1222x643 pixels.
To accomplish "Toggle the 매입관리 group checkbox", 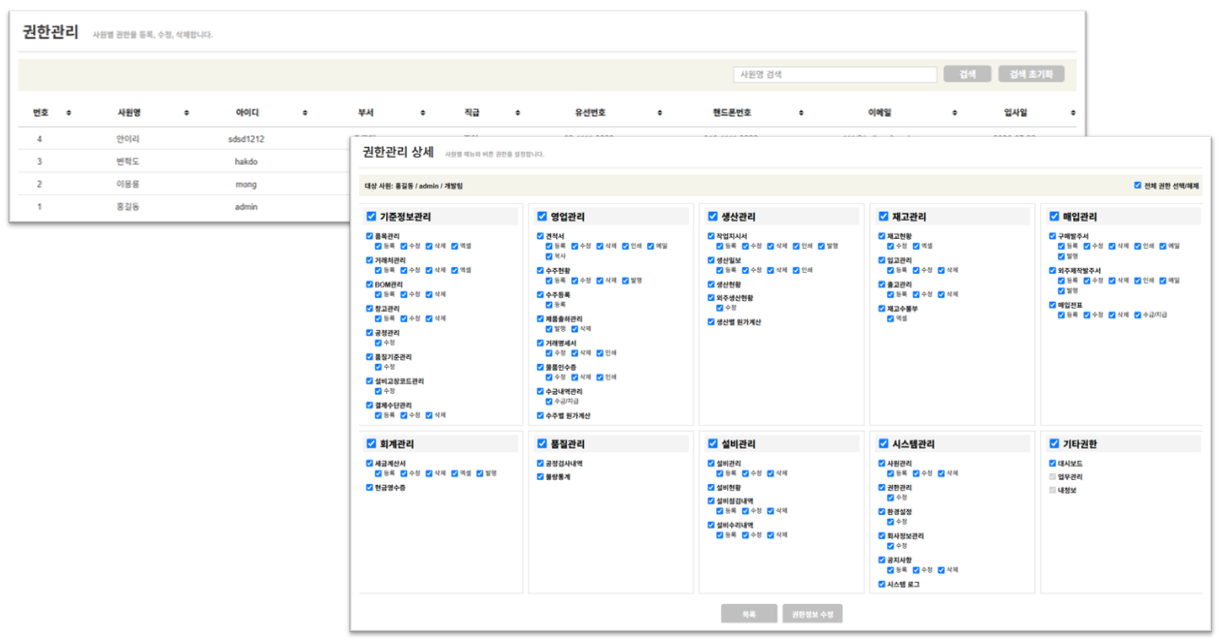I will click(1054, 216).
